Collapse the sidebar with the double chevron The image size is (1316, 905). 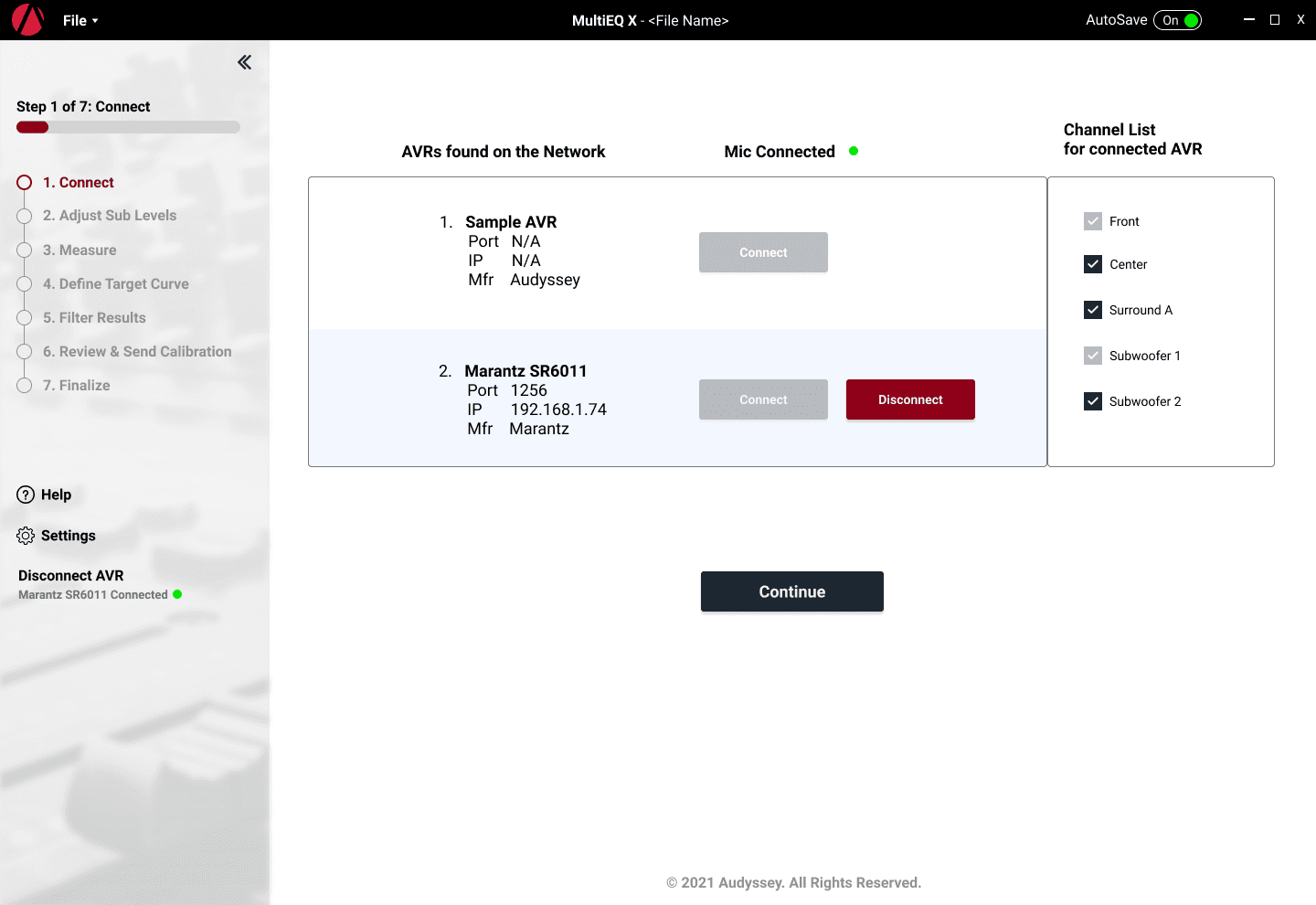point(244,62)
